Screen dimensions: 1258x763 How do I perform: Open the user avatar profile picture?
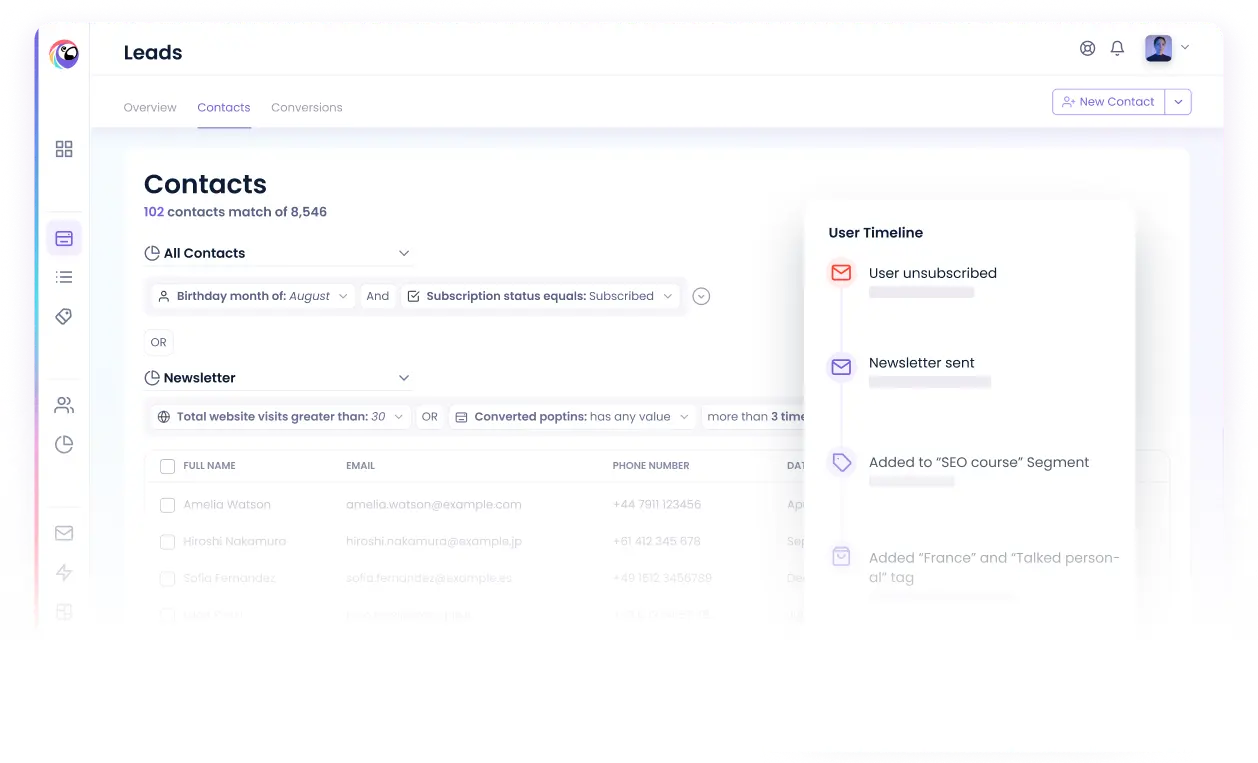[x=1158, y=48]
